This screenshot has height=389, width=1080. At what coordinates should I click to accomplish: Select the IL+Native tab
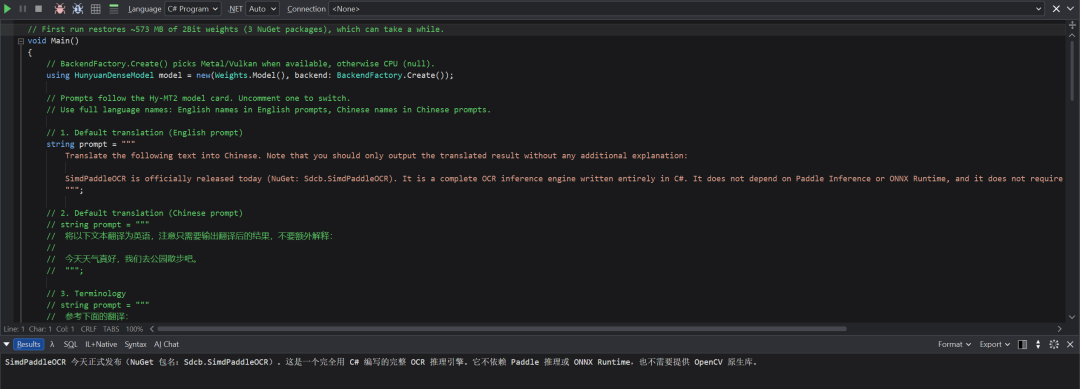101,344
